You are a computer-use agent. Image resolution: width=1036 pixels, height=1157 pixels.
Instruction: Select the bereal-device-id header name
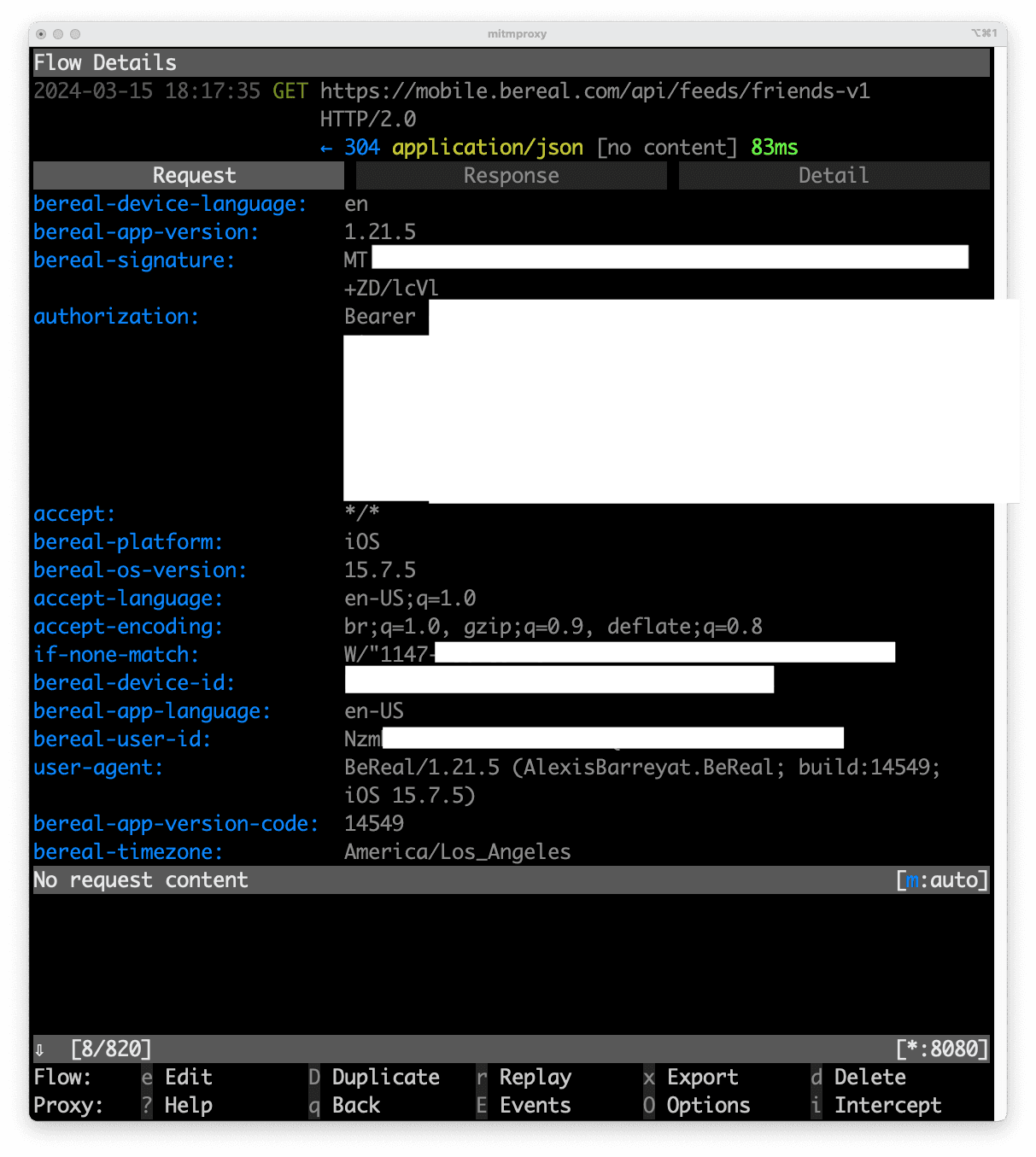coord(134,683)
